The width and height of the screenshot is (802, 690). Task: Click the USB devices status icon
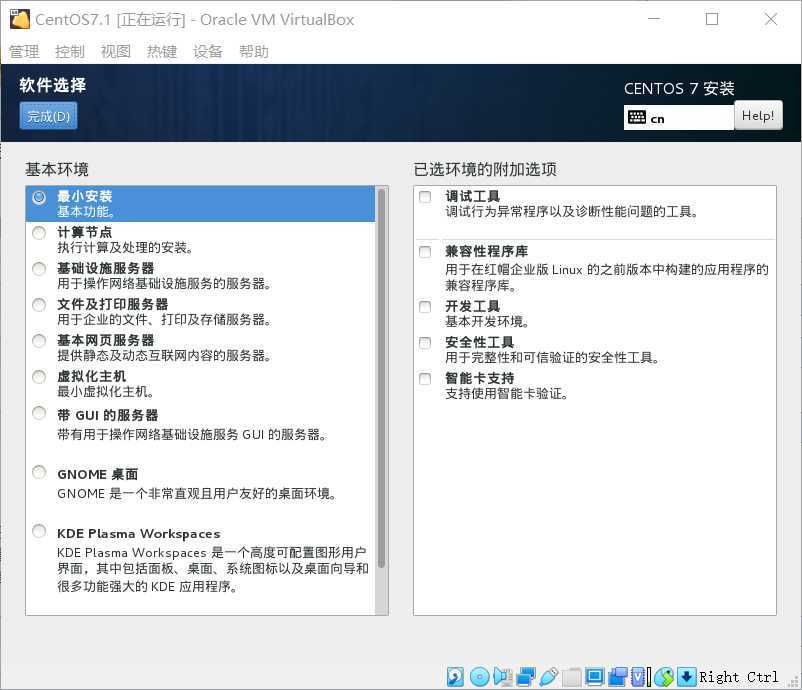tap(548, 677)
